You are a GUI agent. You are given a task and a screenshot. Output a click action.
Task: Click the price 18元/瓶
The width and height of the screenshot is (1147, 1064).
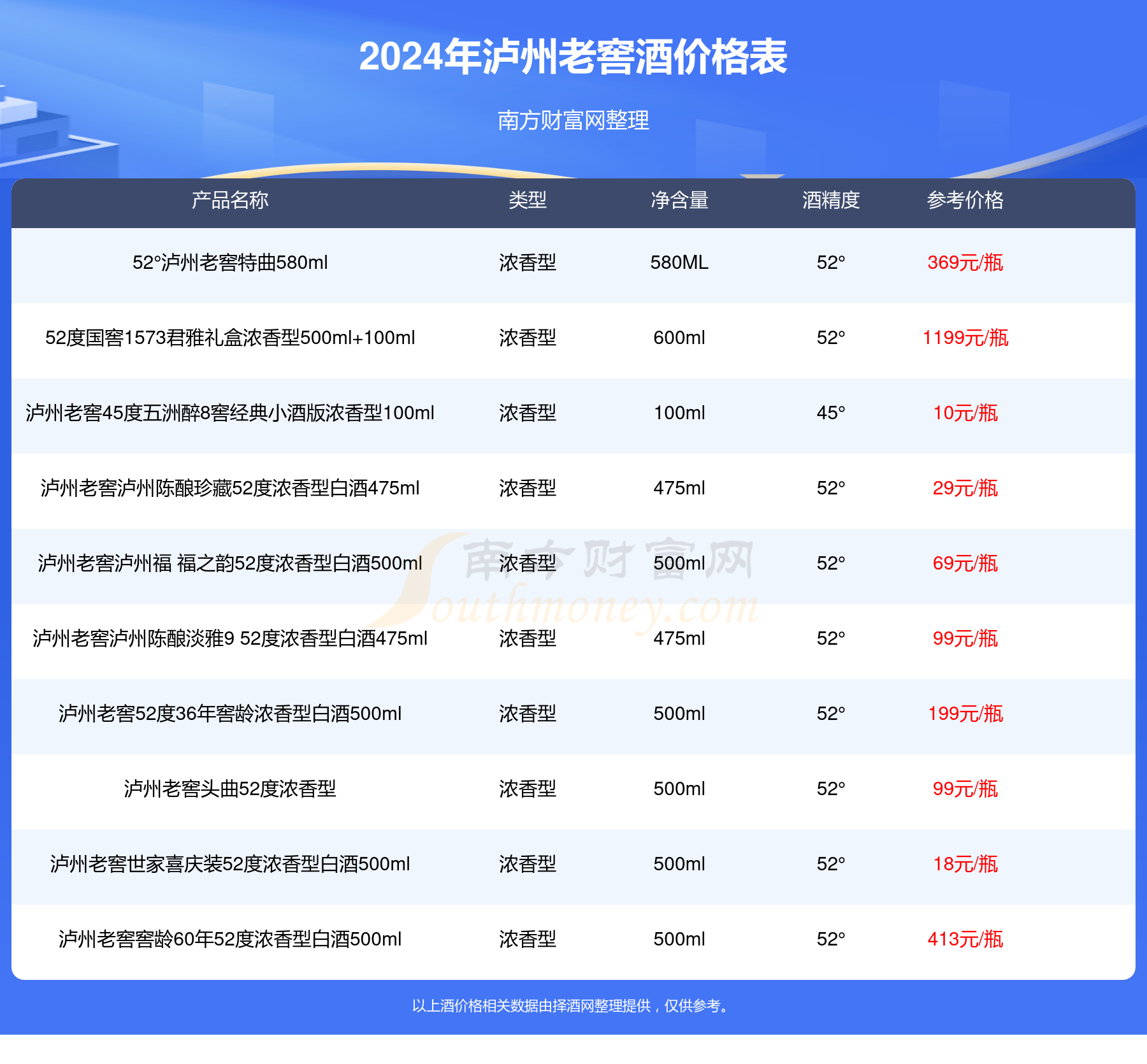point(965,864)
